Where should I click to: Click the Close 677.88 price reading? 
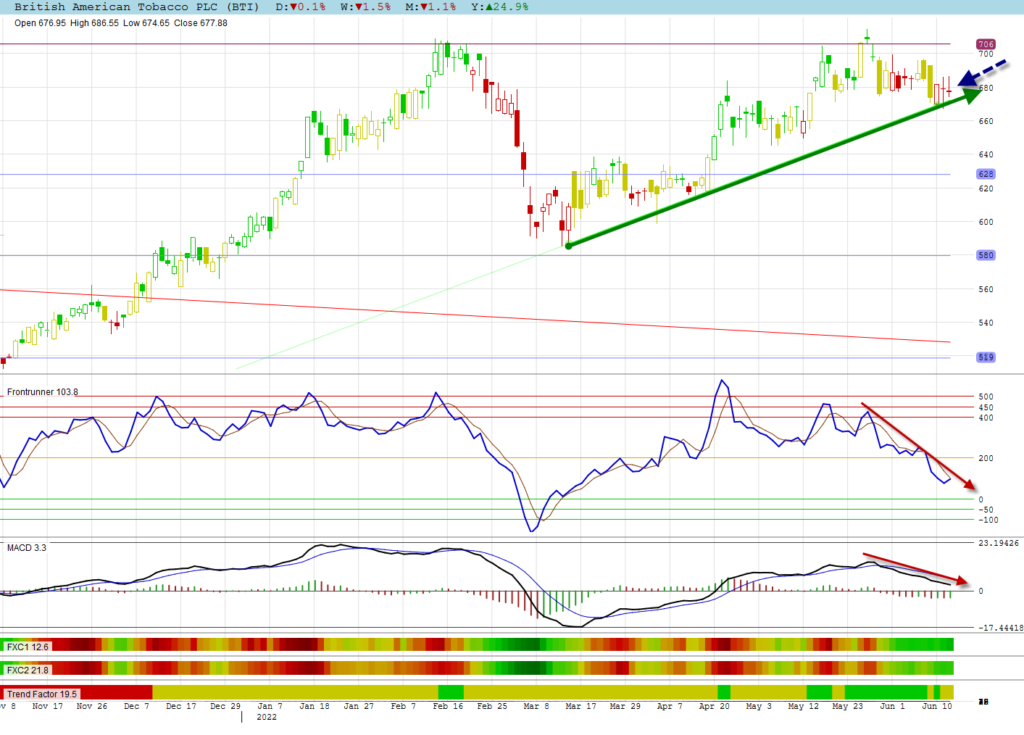200,23
